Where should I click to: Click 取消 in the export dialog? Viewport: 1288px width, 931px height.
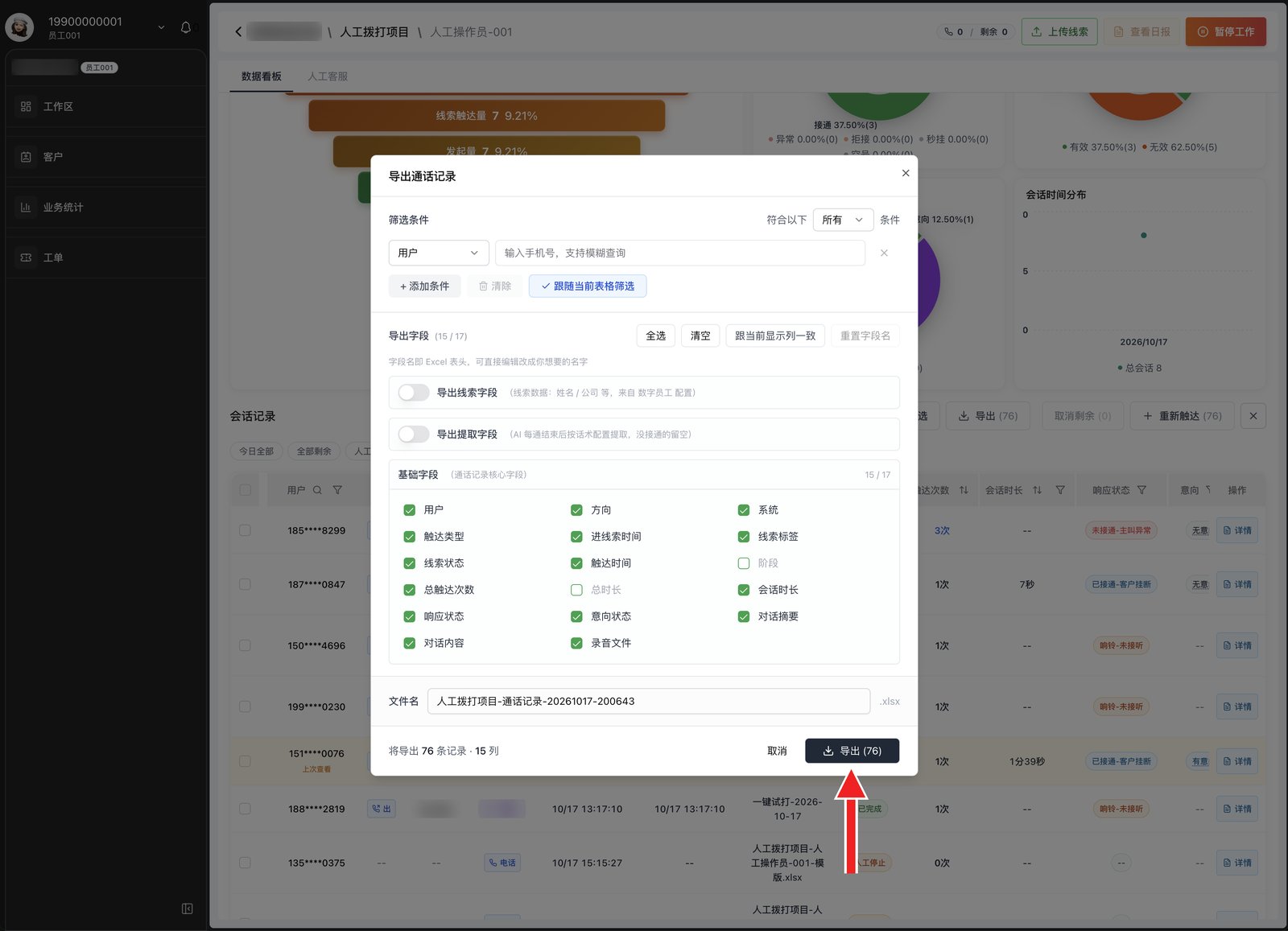click(777, 751)
